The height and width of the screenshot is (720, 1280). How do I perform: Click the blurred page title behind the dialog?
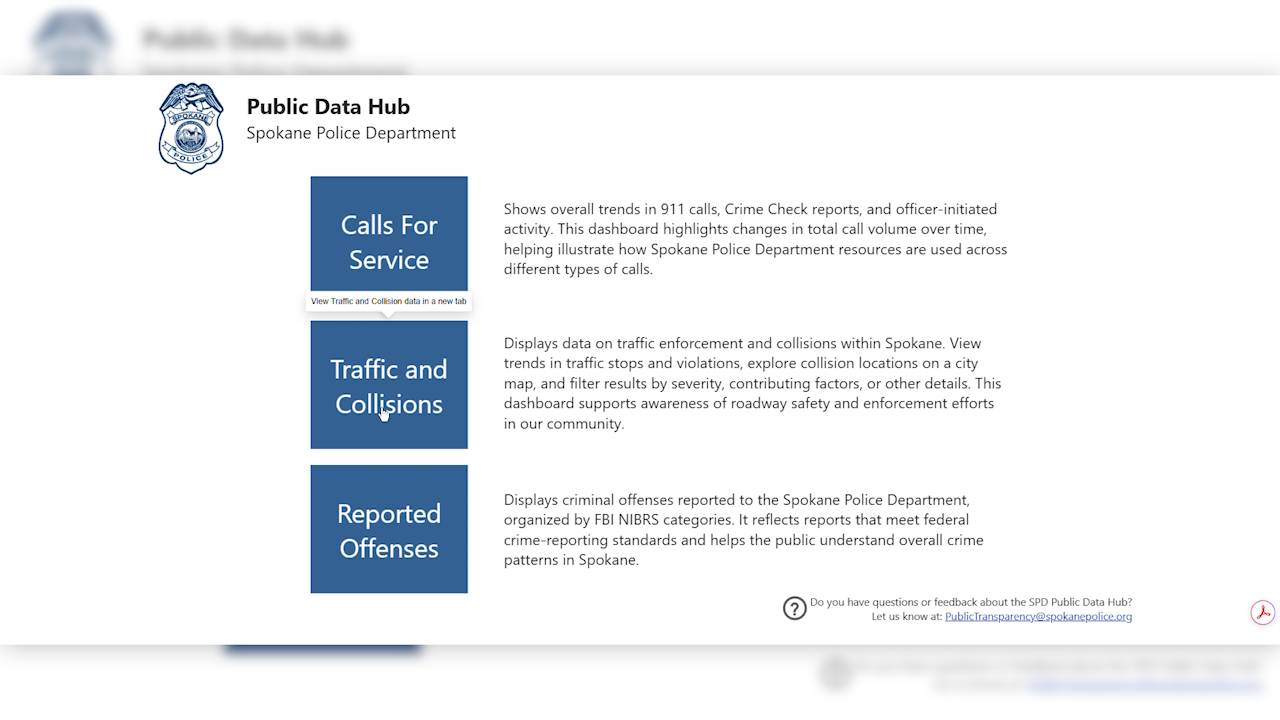click(246, 40)
